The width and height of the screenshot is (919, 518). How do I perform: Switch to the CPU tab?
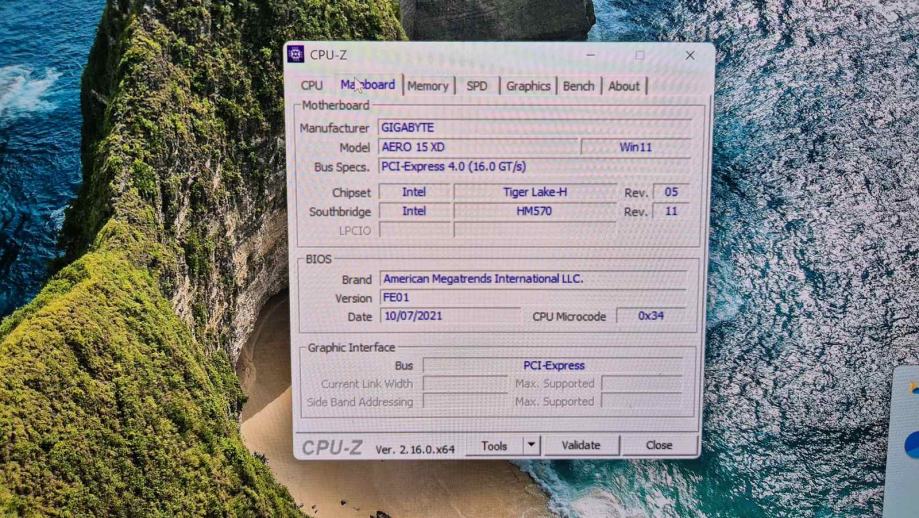(312, 86)
